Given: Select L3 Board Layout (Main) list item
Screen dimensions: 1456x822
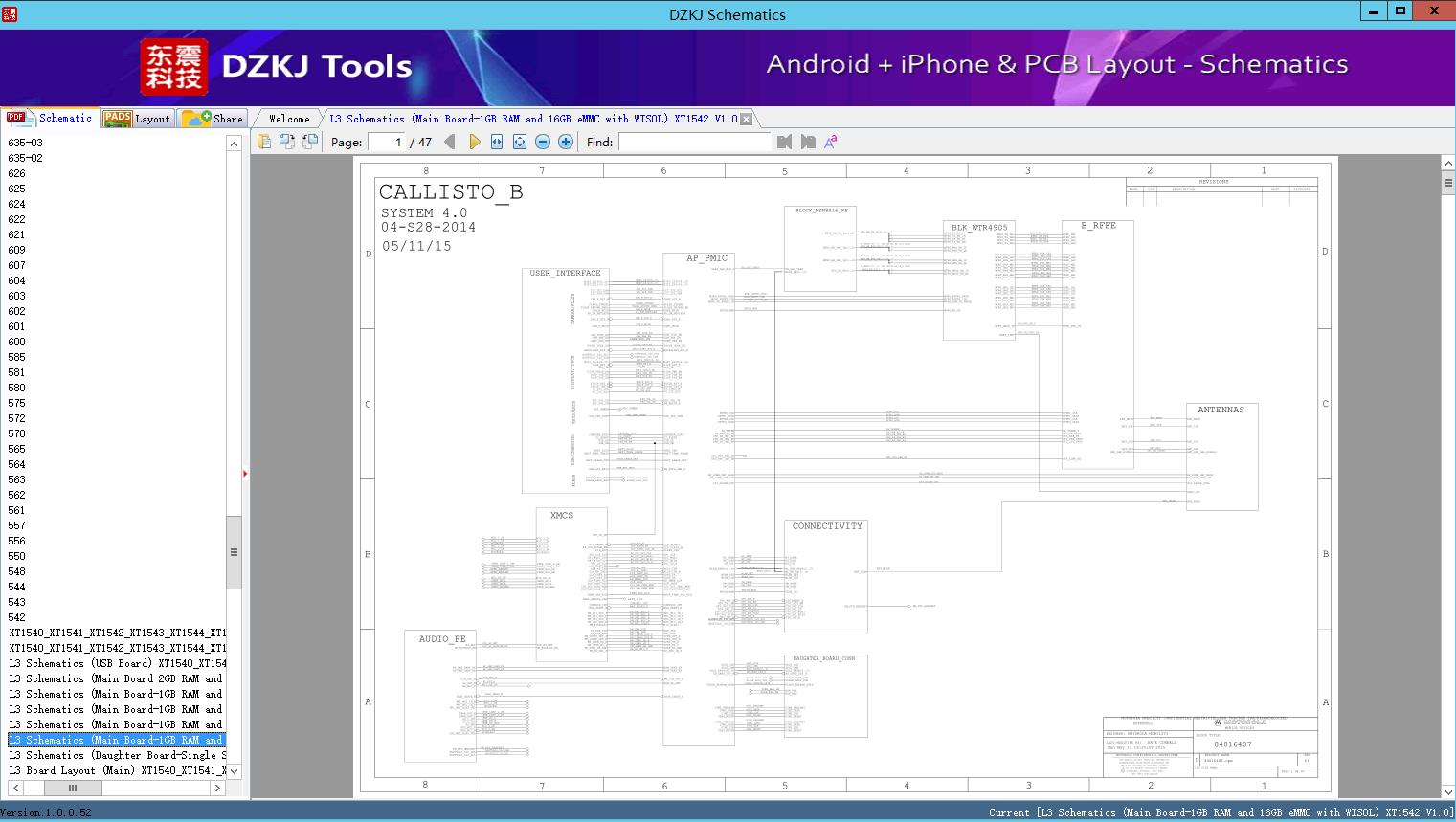Looking at the screenshot, I should (117, 770).
